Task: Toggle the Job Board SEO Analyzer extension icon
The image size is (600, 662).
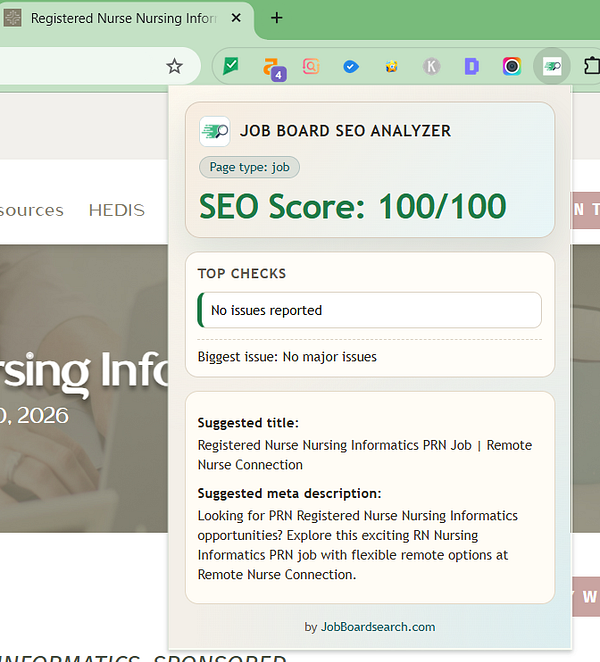Action: 552,66
